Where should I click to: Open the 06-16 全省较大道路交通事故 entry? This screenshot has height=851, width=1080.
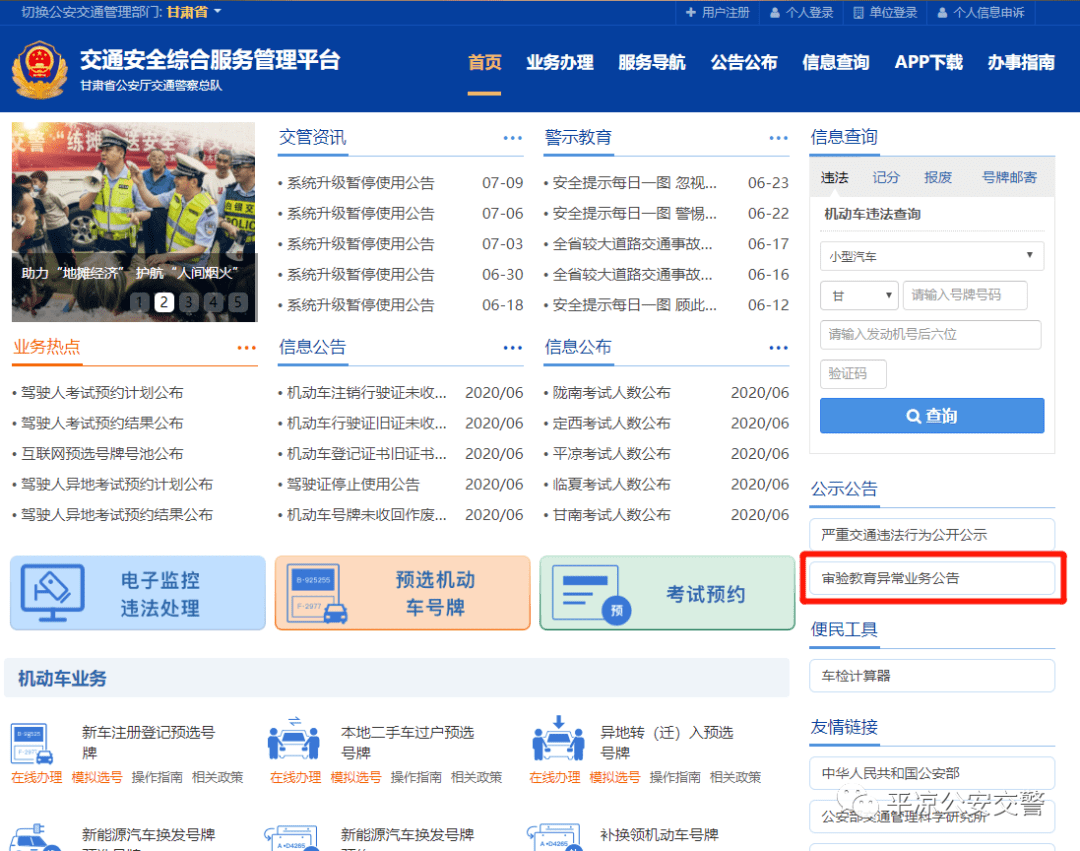click(633, 275)
